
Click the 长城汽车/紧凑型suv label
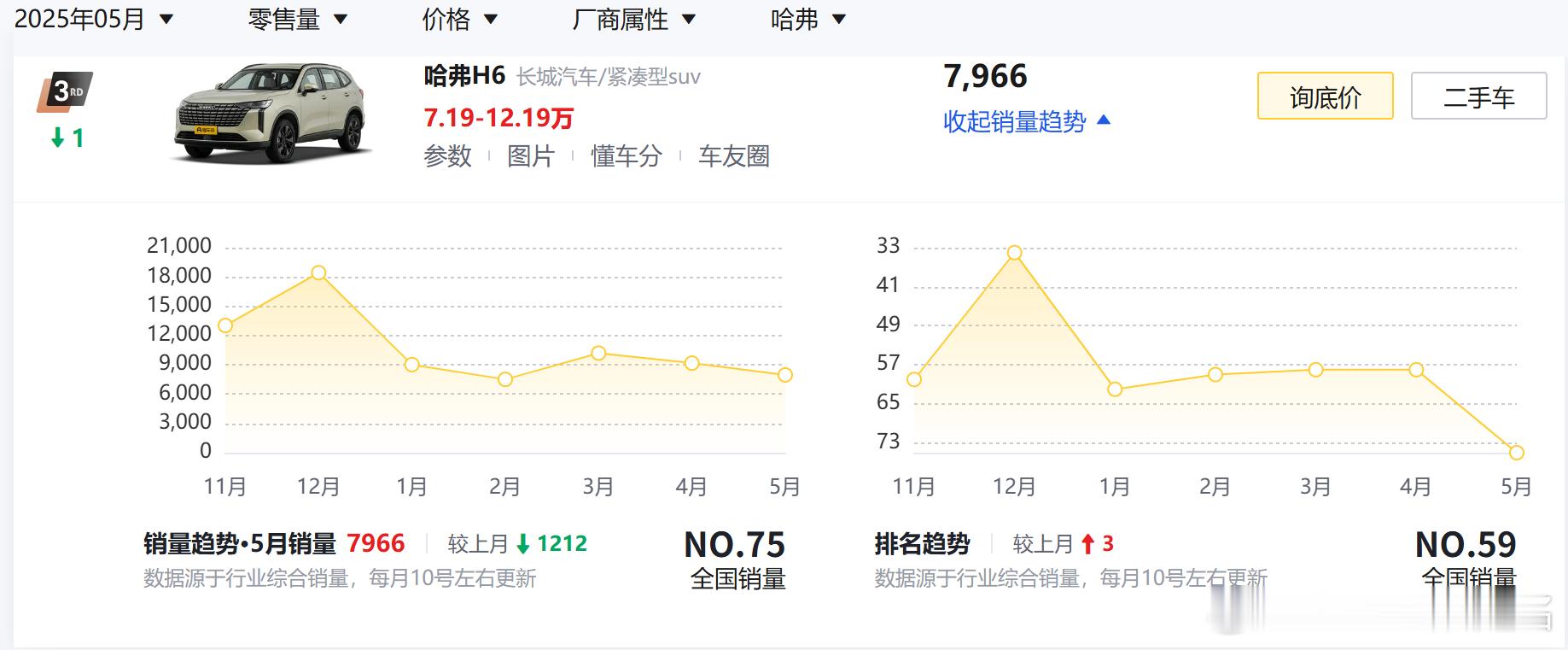[609, 77]
